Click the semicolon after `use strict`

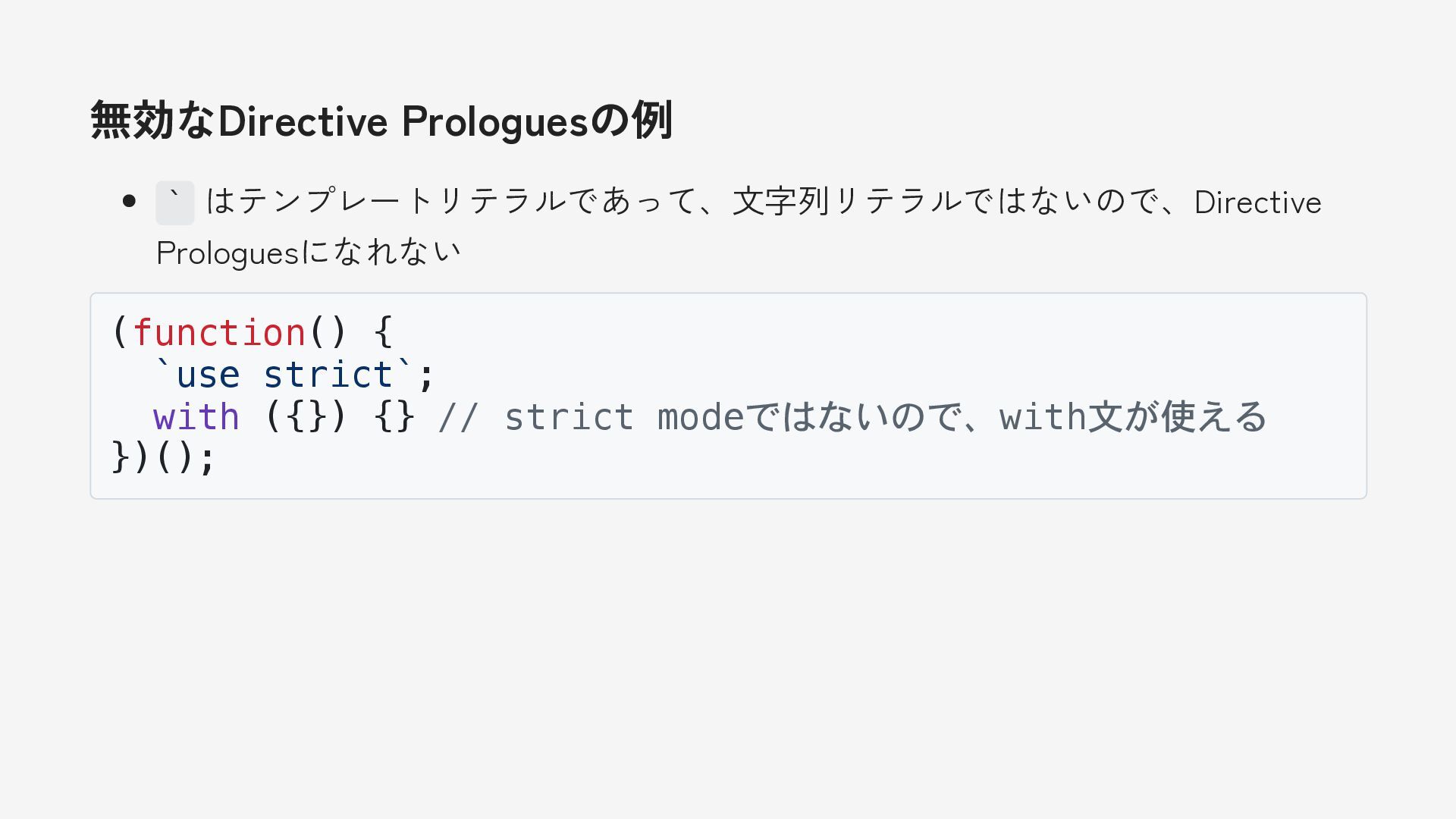(x=426, y=376)
